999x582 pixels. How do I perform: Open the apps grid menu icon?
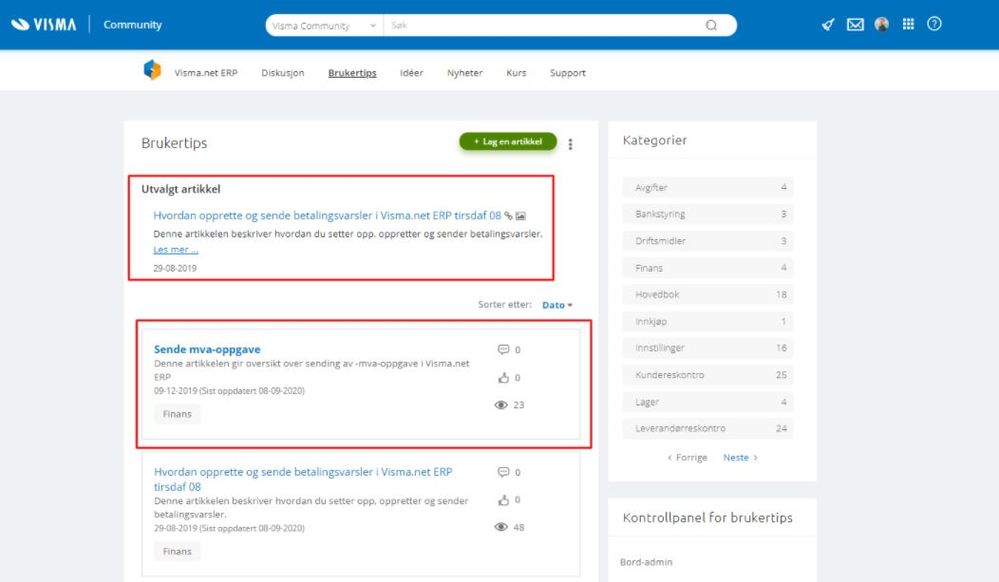[x=909, y=24]
